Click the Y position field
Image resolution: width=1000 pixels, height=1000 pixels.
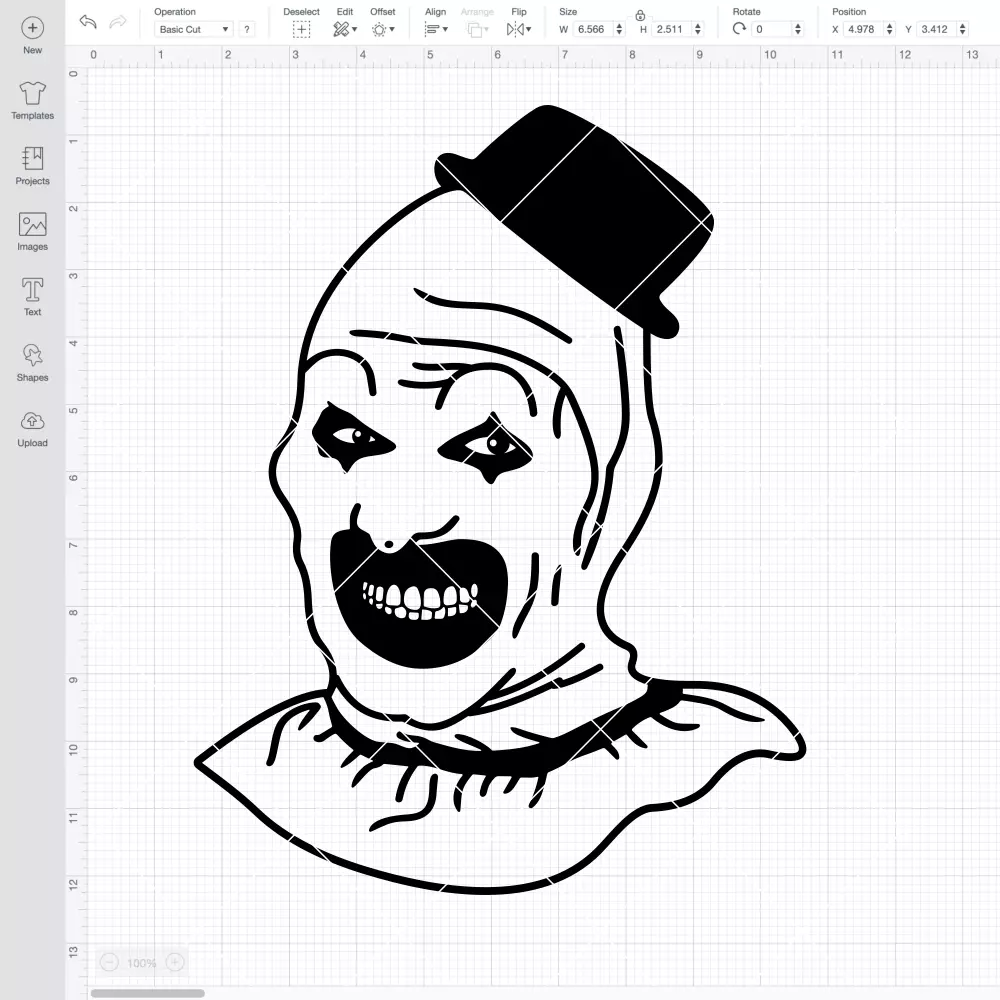(x=937, y=29)
